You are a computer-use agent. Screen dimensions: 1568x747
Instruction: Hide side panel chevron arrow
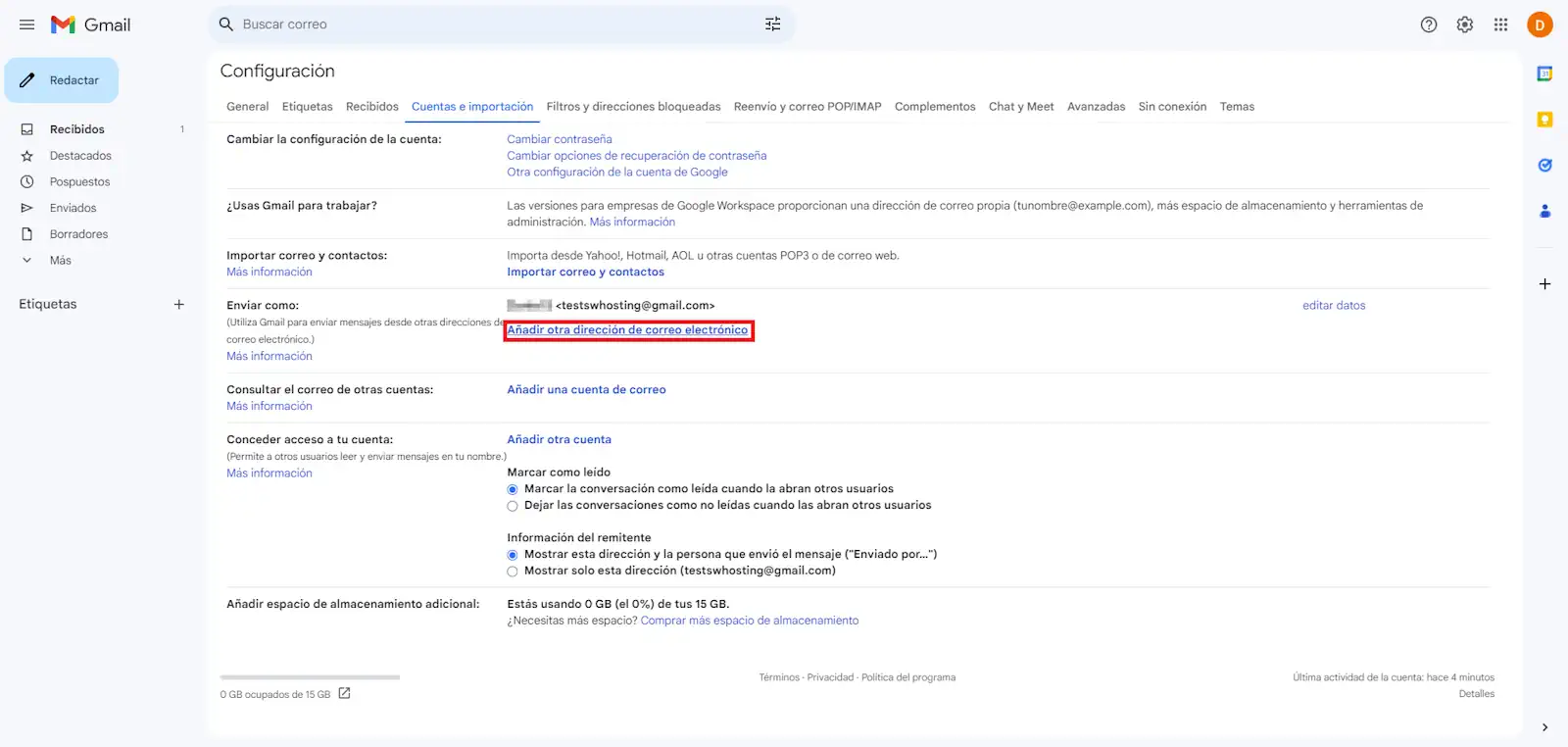(x=1544, y=727)
